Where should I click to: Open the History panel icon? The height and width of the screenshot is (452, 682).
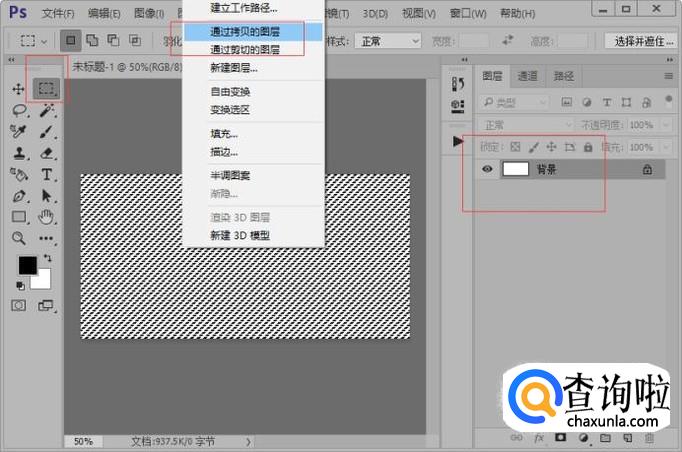pos(458,84)
